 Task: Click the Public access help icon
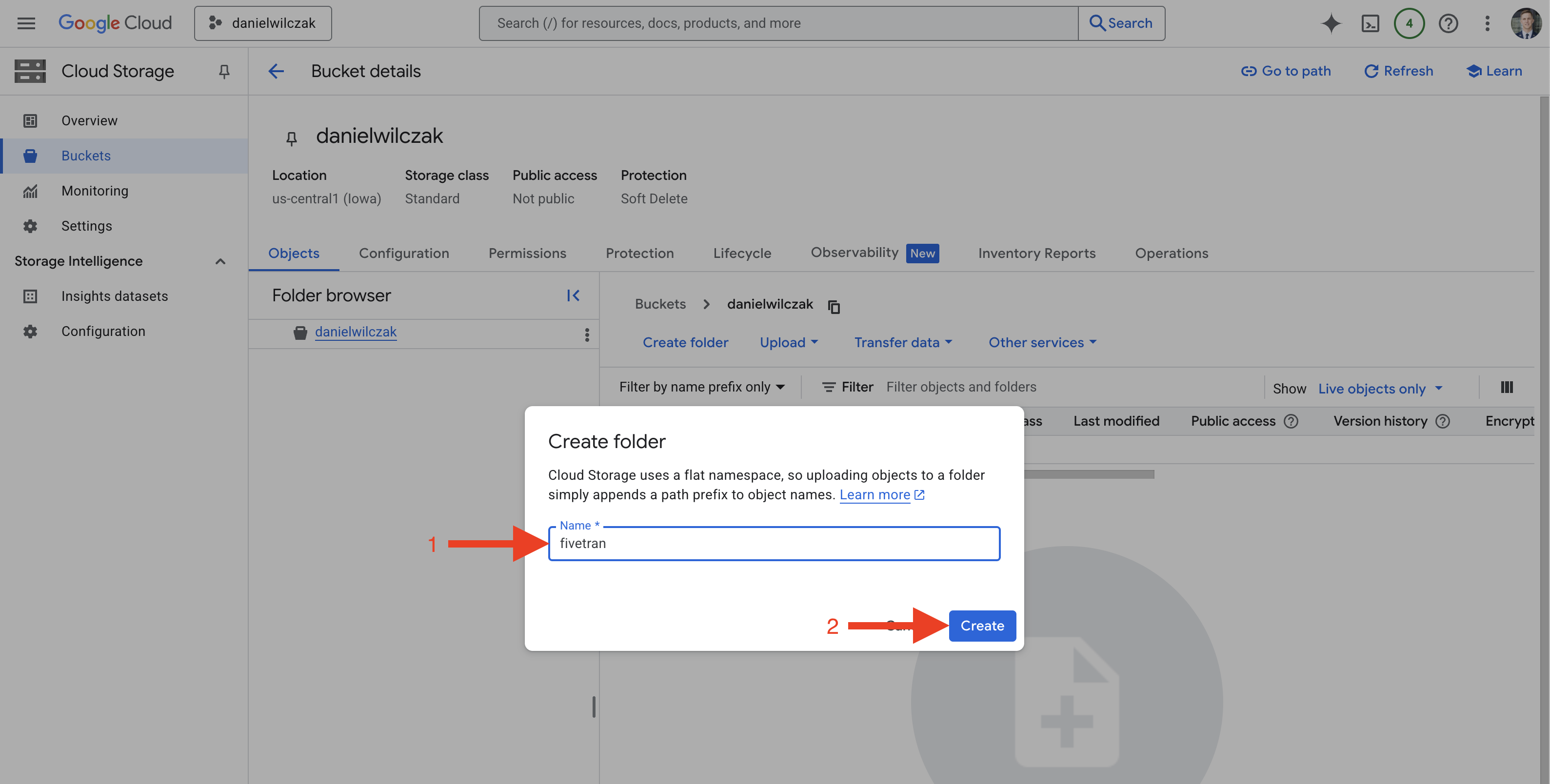[1291, 421]
